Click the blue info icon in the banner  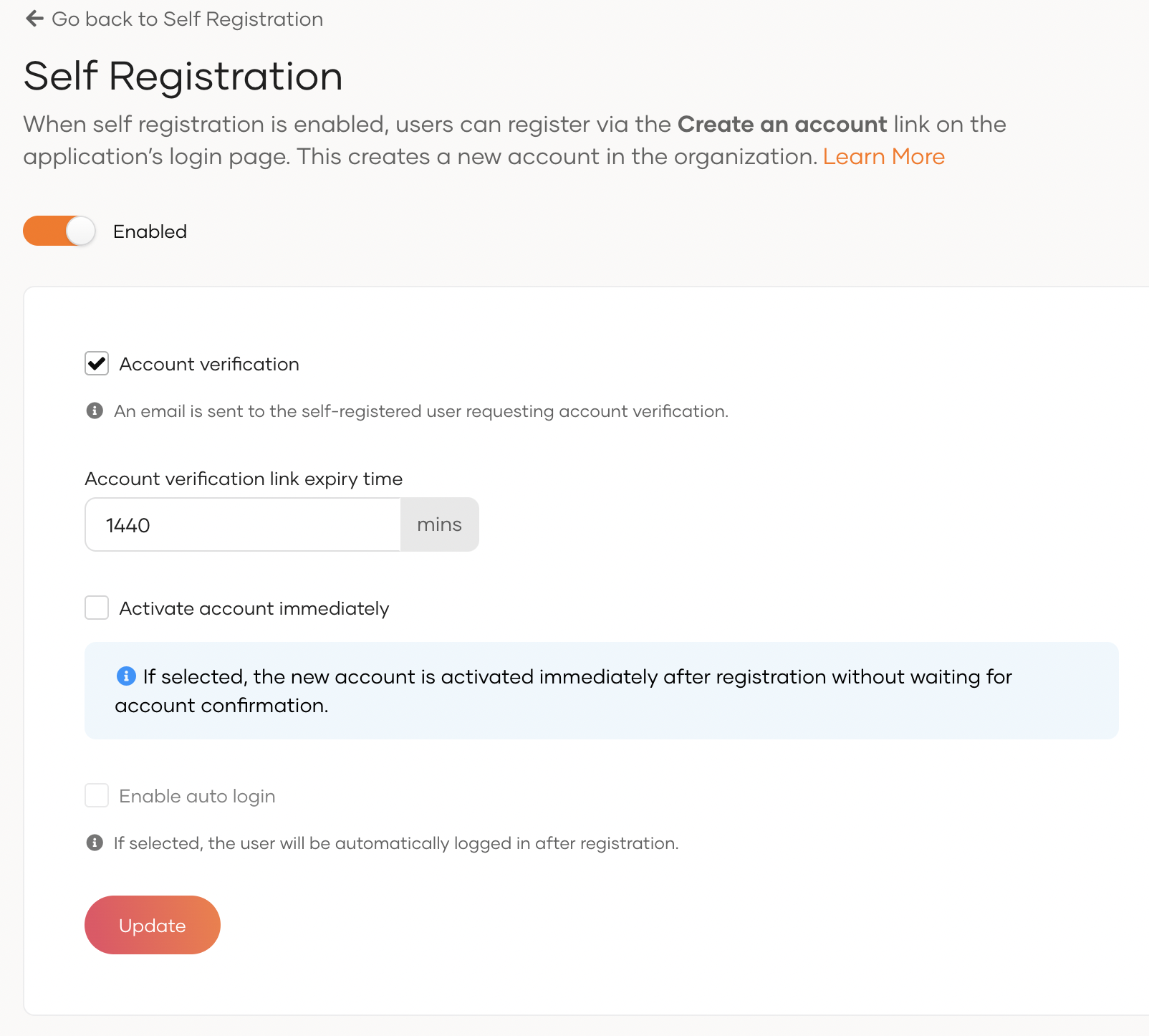(x=126, y=675)
